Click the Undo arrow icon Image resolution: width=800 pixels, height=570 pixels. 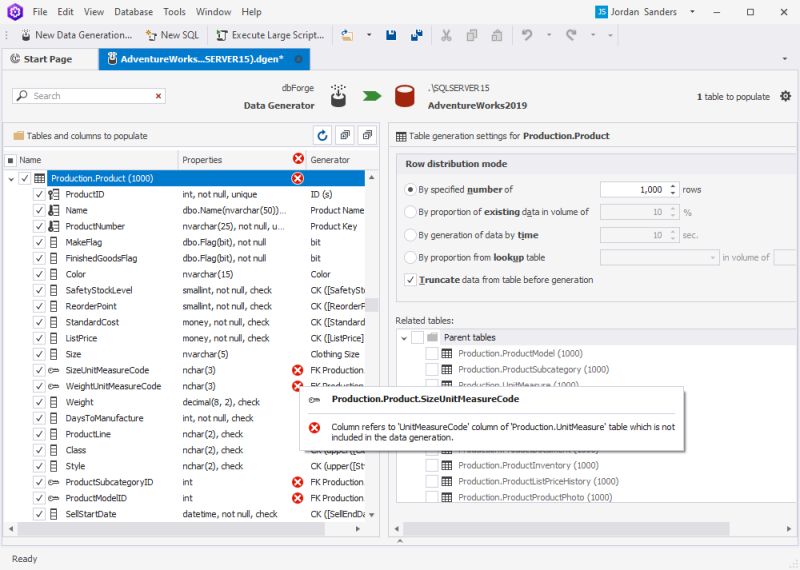point(527,35)
